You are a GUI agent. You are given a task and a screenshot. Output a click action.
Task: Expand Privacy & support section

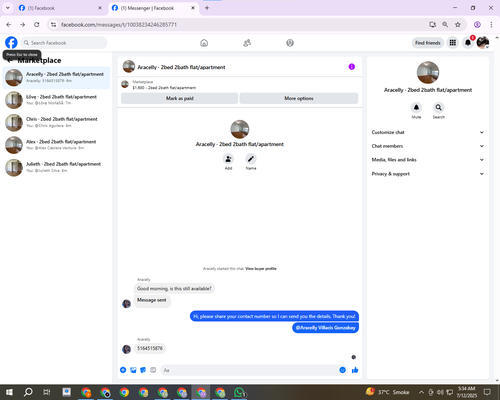coord(428,174)
